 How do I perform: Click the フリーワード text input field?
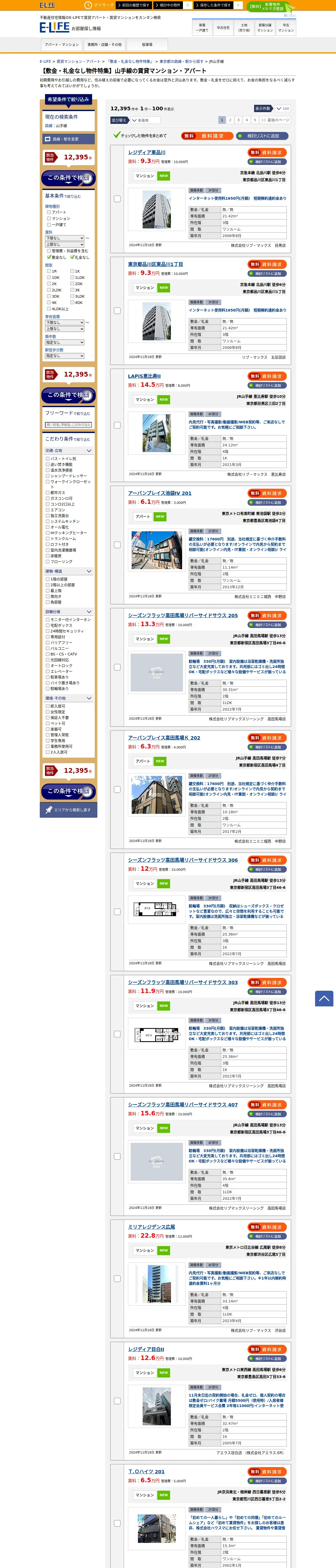68,425
